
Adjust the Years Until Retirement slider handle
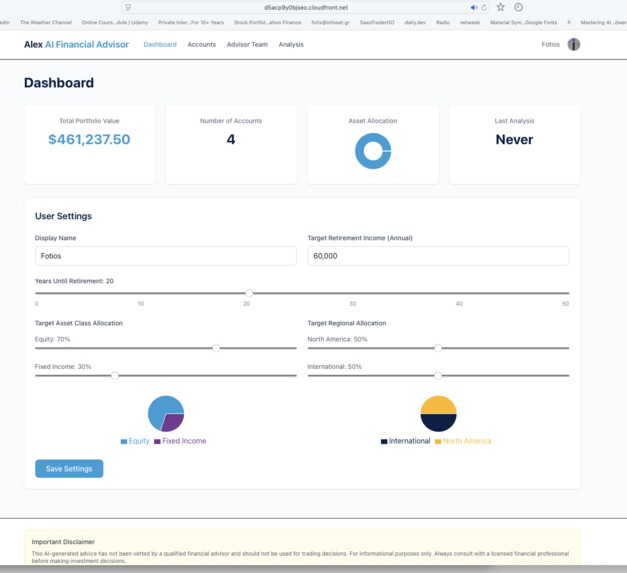[249, 293]
